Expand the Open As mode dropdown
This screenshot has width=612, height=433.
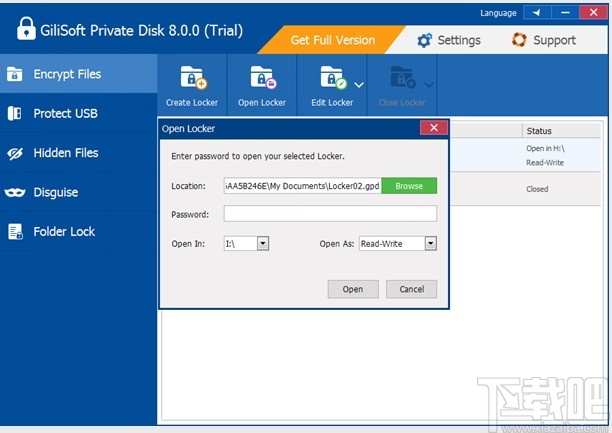431,244
